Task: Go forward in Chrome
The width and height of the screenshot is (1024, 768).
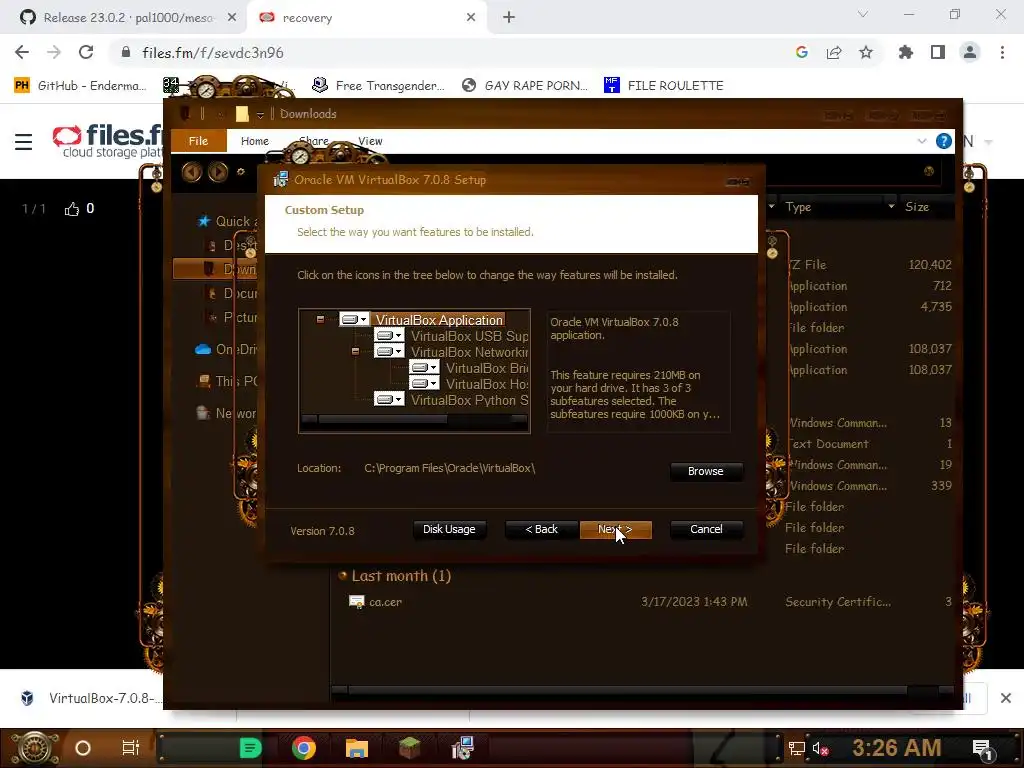Action: pos(54,52)
